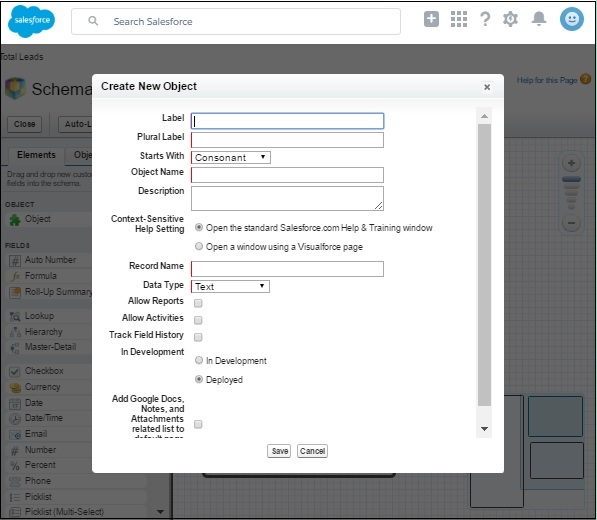Click the Salesforce cloud logo
Screen dimensions: 597x520
pos(31,21)
